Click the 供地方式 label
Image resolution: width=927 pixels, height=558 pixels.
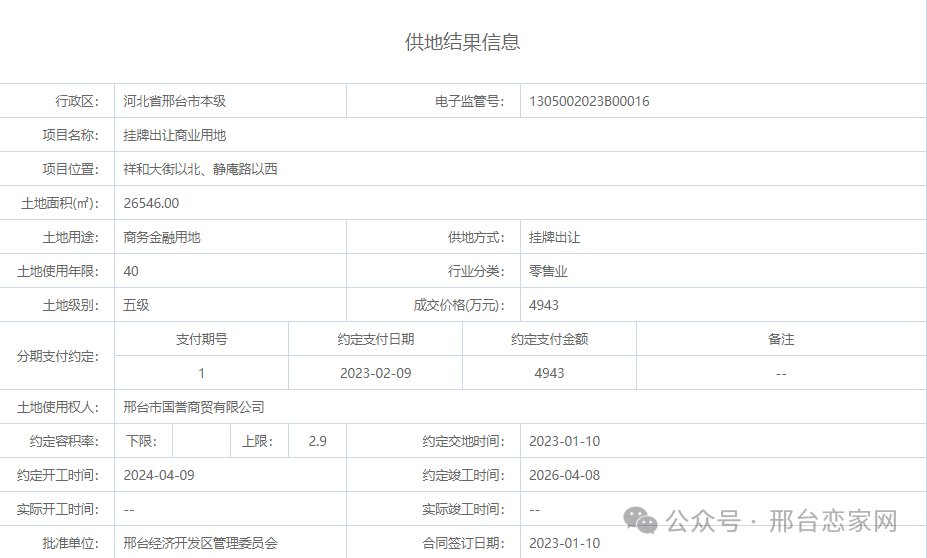pyautogui.click(x=476, y=237)
